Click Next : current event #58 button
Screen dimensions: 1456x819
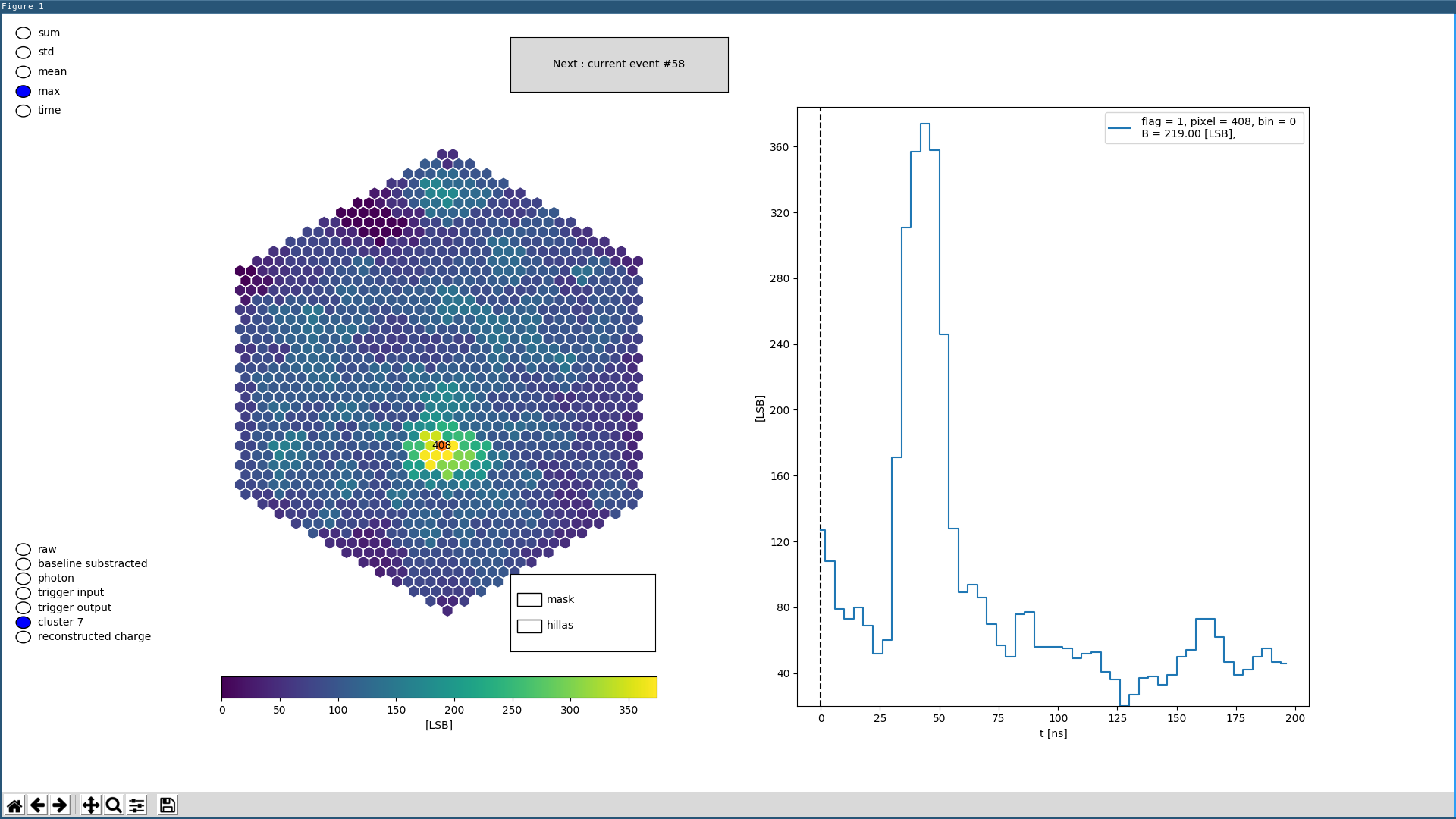click(x=619, y=64)
